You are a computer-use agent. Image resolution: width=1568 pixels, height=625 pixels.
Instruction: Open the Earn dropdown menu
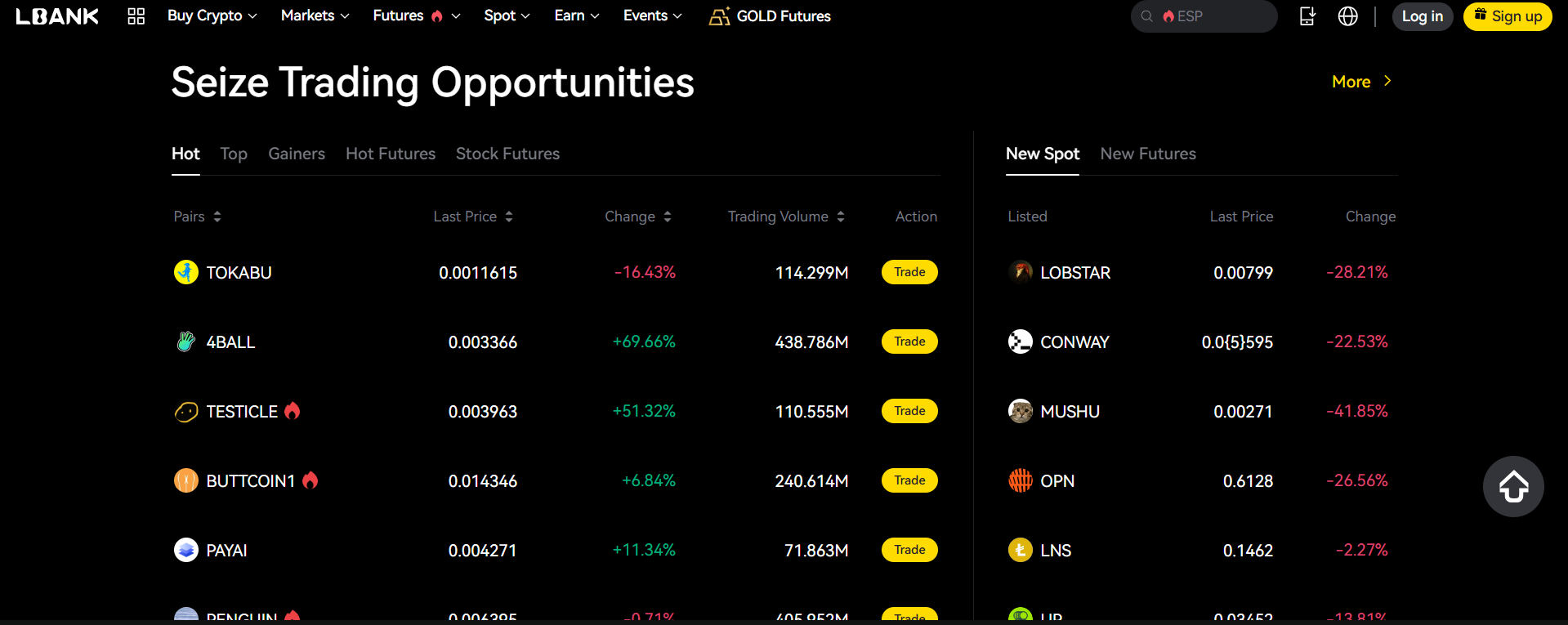coord(576,16)
